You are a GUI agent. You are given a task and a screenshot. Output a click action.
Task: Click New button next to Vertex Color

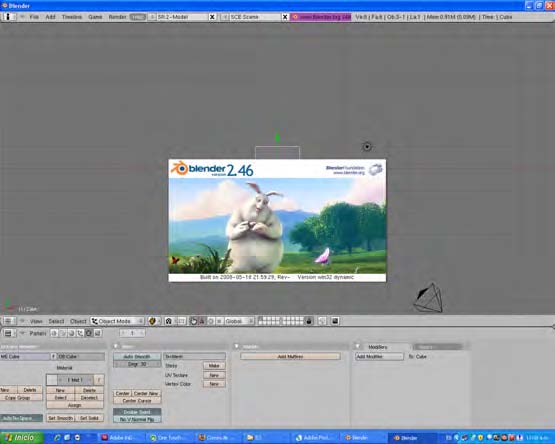click(x=214, y=384)
